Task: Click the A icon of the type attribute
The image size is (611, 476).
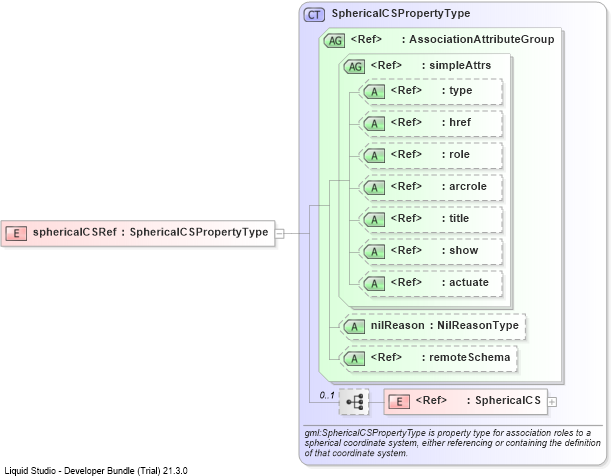Action: (374, 92)
